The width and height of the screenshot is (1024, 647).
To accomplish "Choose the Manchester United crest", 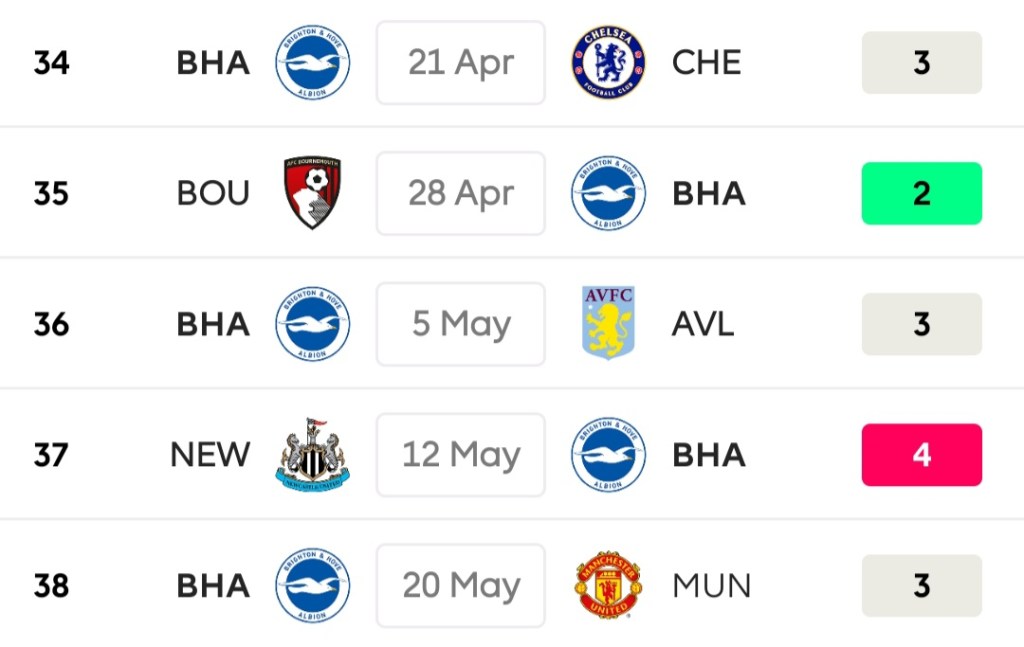I will [x=608, y=585].
